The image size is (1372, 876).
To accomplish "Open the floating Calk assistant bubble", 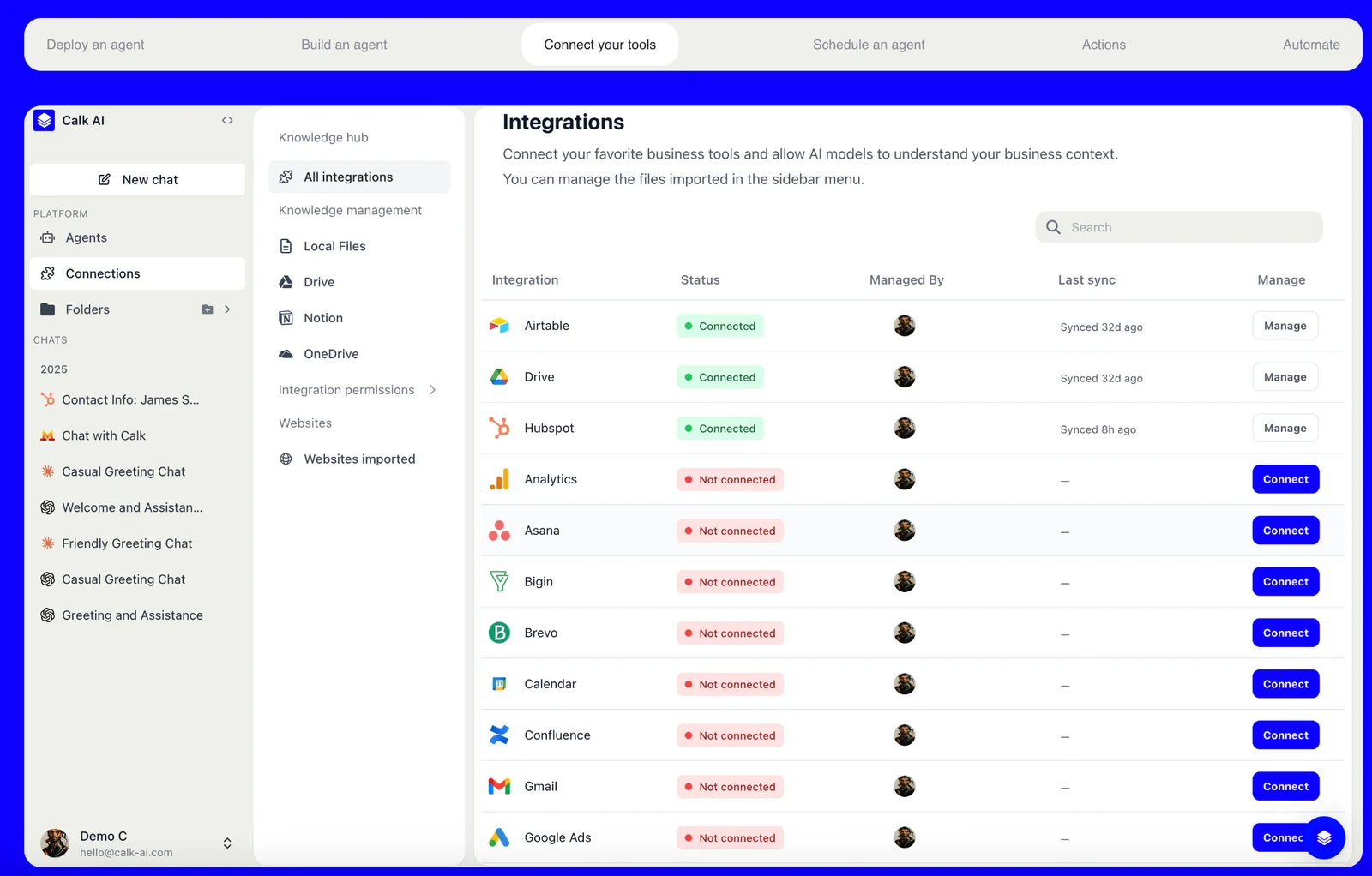I will click(x=1323, y=837).
